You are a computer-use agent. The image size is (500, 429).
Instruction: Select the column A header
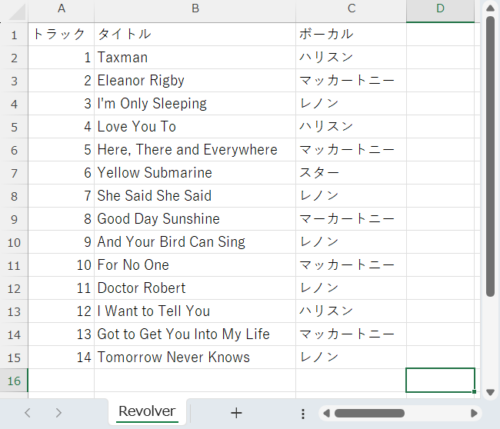point(61,9)
